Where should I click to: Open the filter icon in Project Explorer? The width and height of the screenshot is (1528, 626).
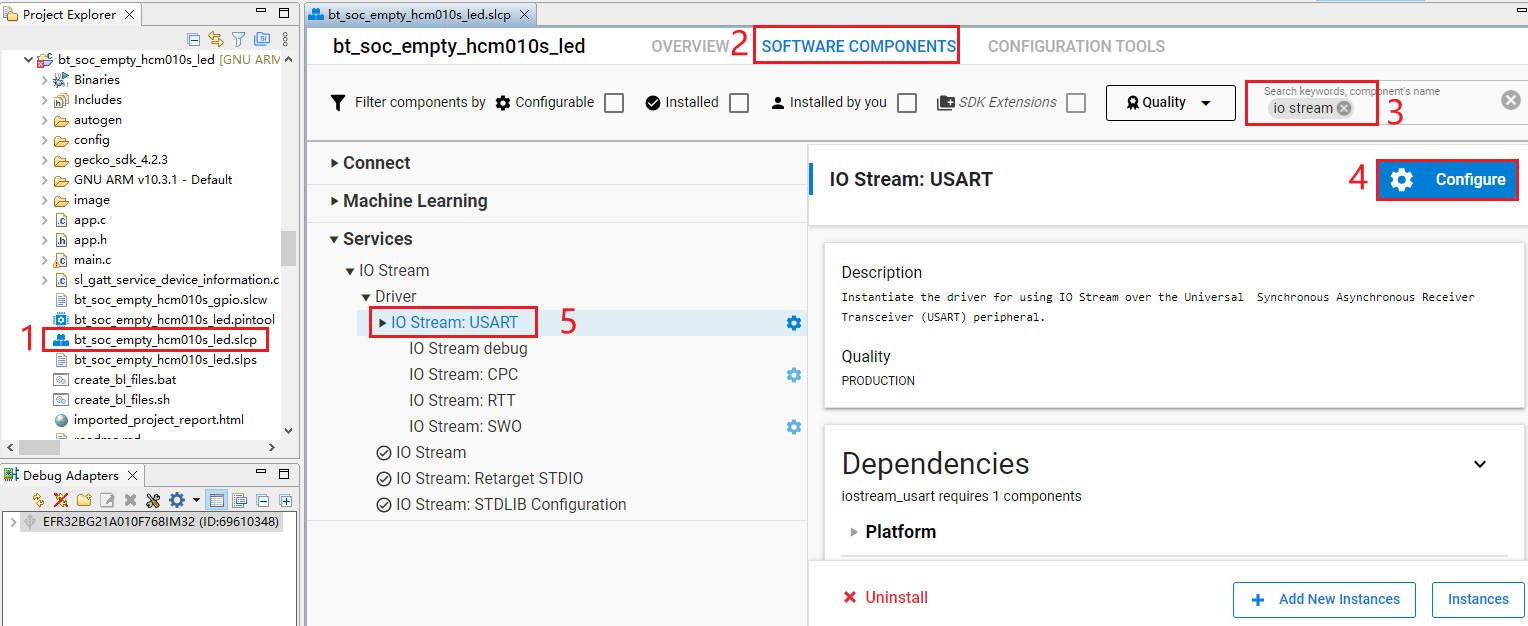(x=239, y=38)
